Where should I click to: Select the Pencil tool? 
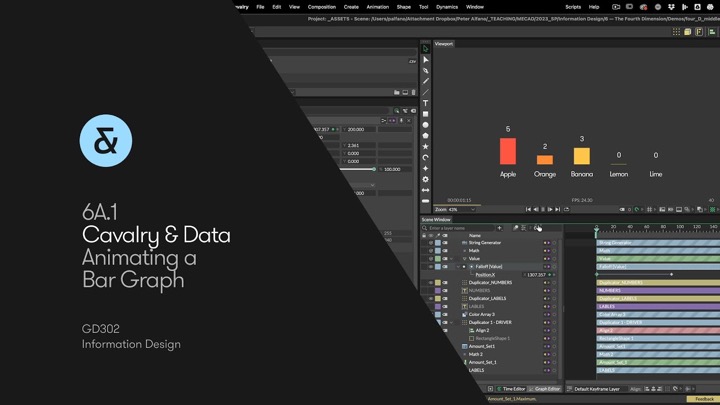pyautogui.click(x=426, y=81)
